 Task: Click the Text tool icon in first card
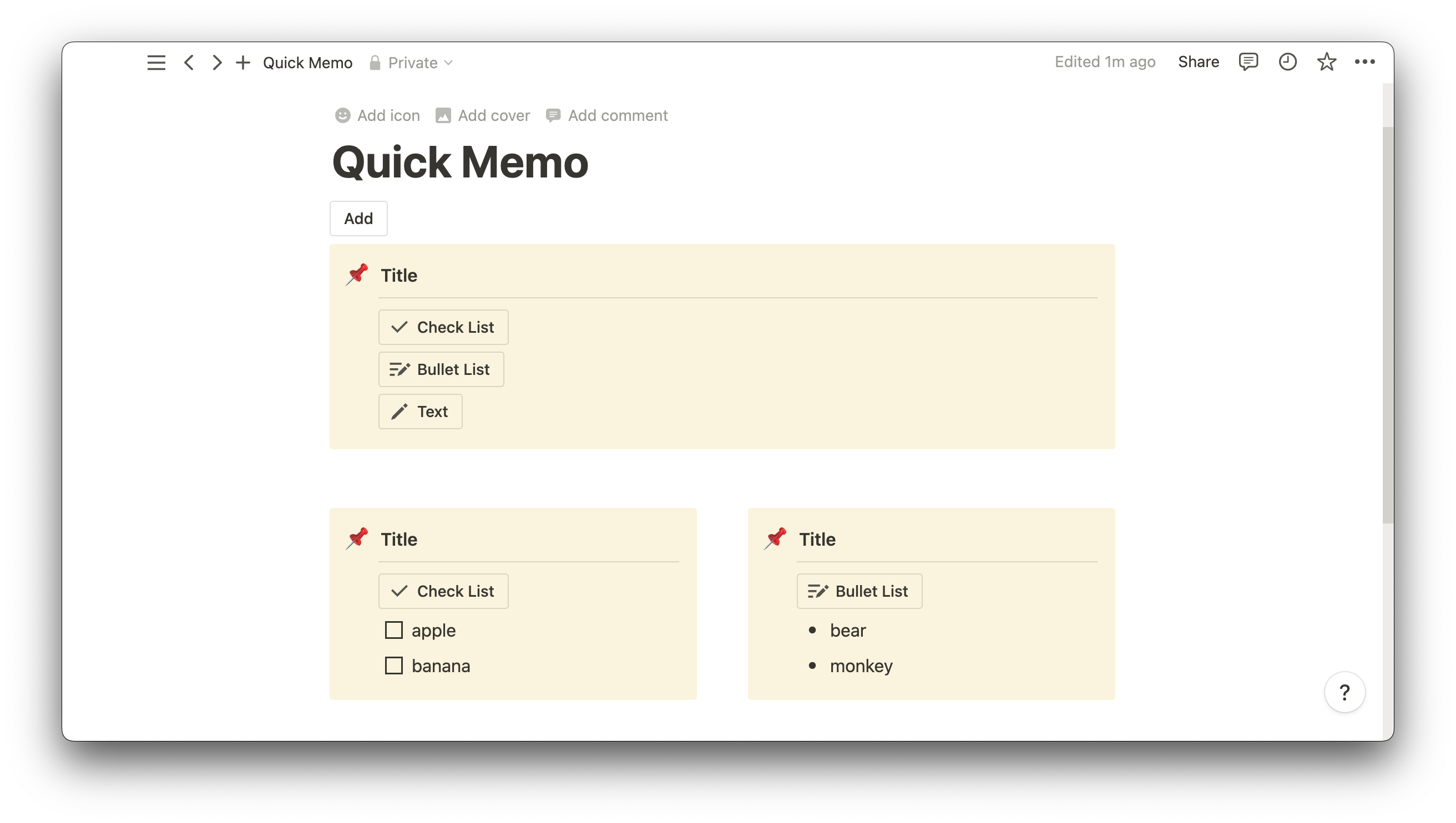pyautogui.click(x=399, y=411)
